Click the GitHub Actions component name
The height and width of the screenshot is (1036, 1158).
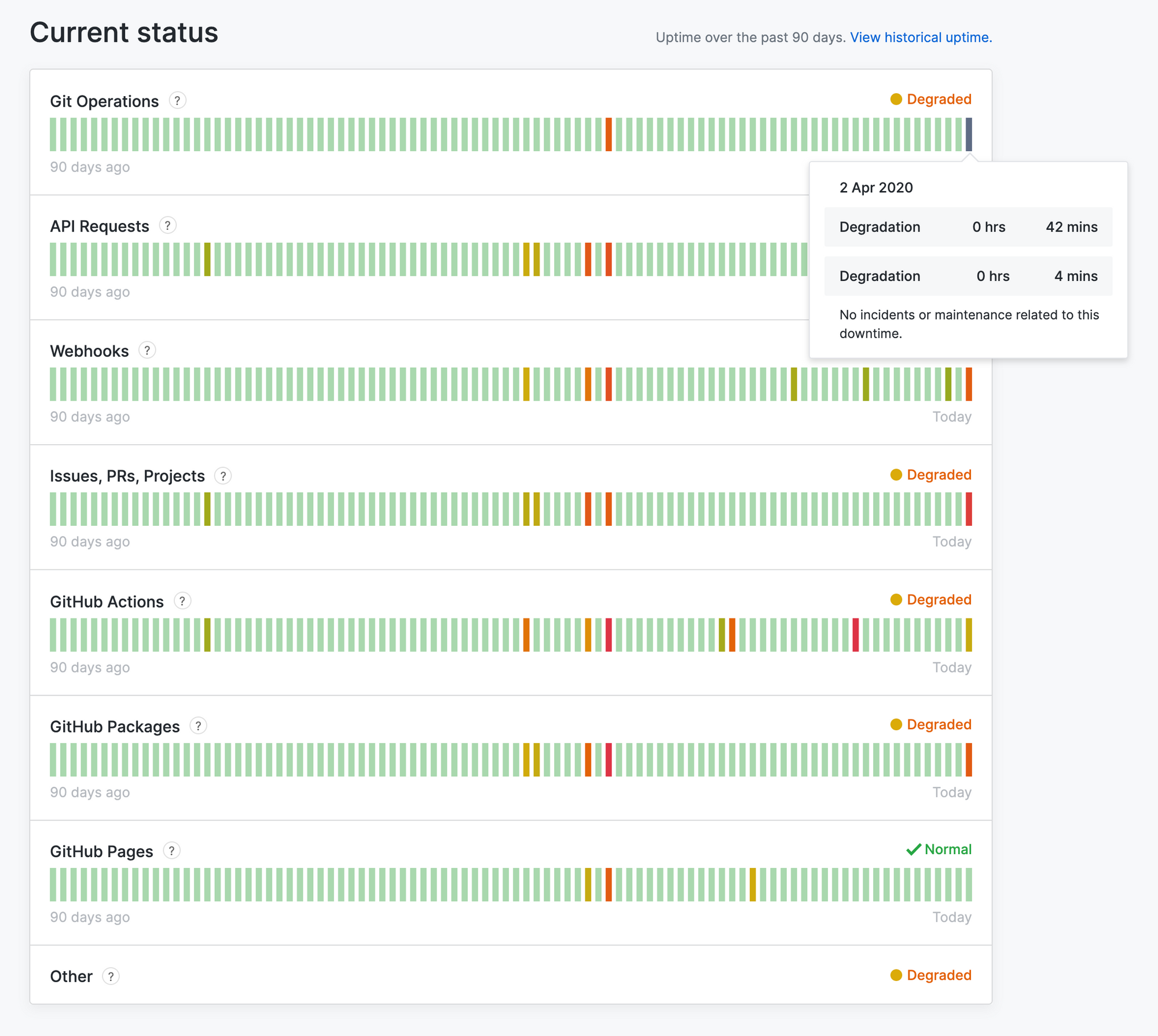(107, 602)
